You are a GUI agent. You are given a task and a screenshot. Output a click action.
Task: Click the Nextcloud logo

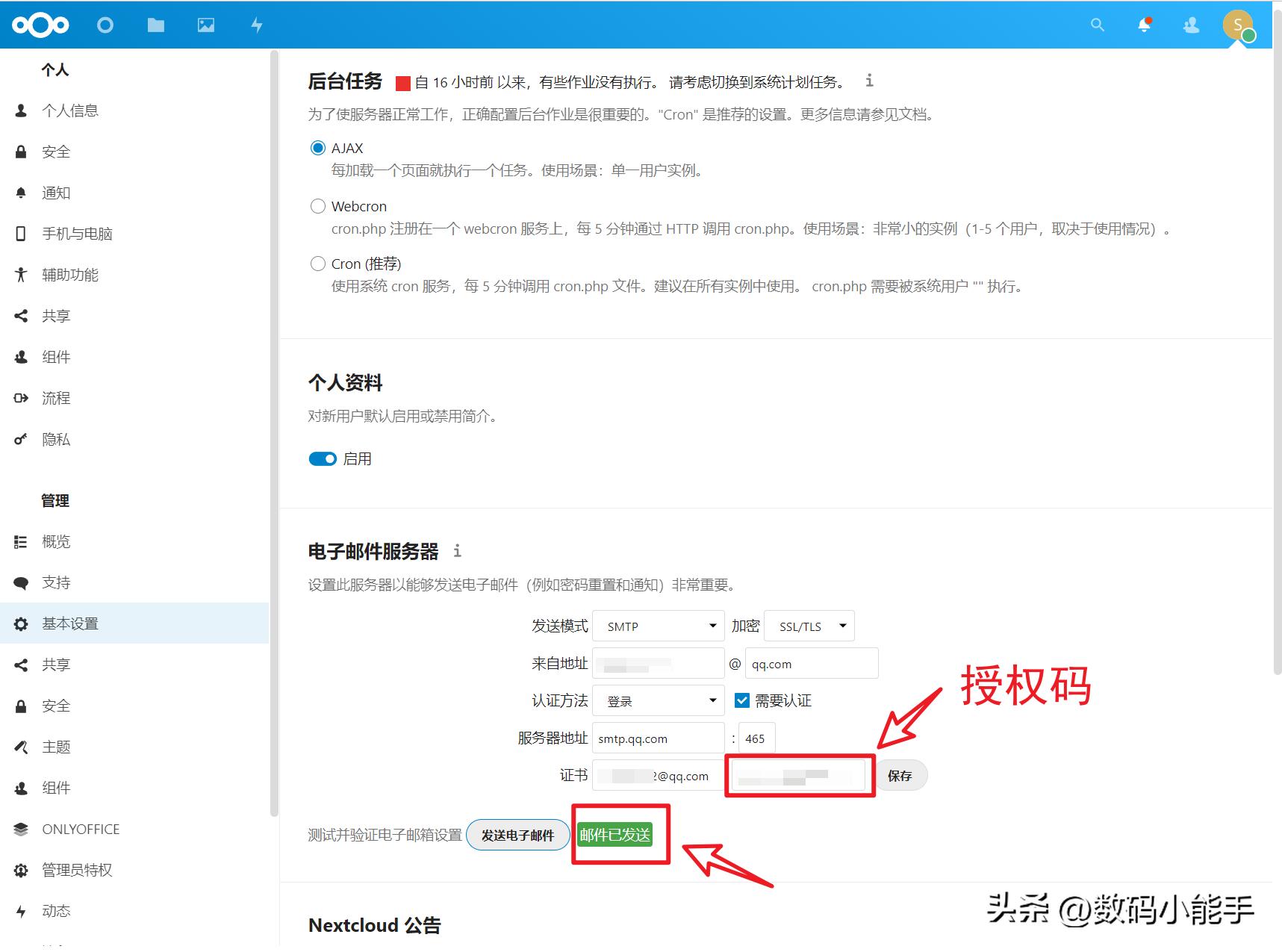pos(40,25)
